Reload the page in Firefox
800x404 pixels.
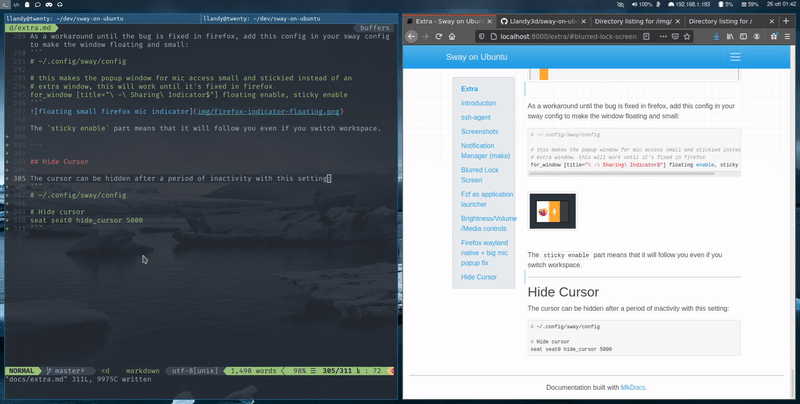click(x=438, y=37)
